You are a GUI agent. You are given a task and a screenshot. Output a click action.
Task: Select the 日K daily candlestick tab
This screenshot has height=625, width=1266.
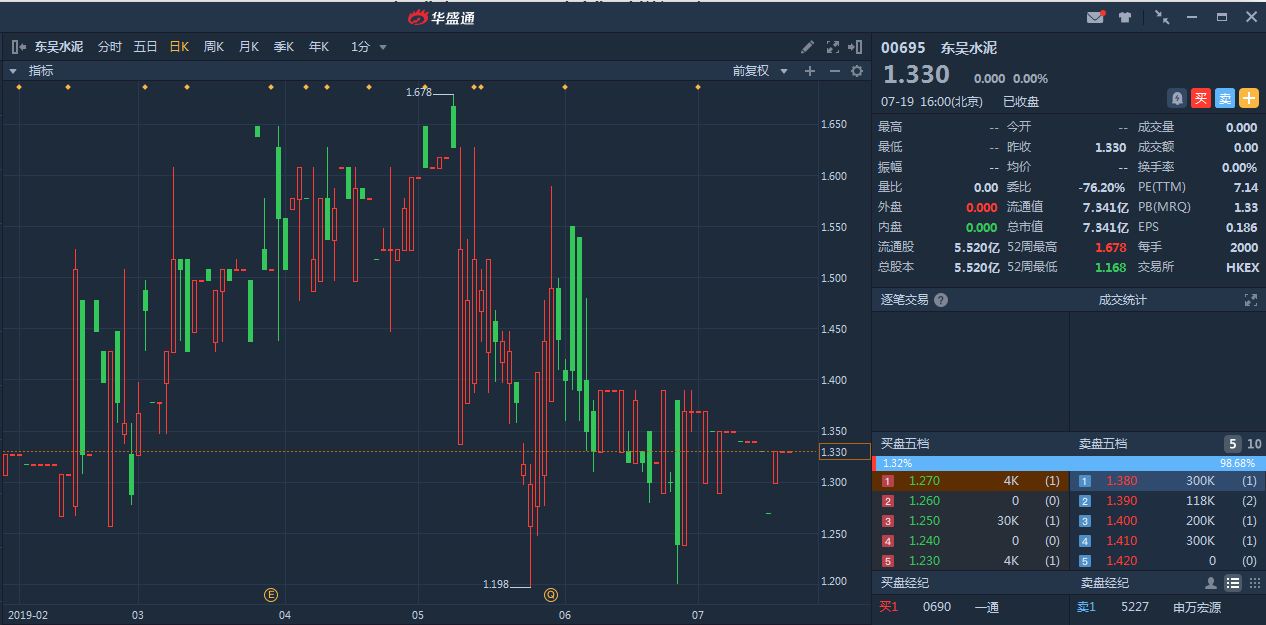[179, 47]
